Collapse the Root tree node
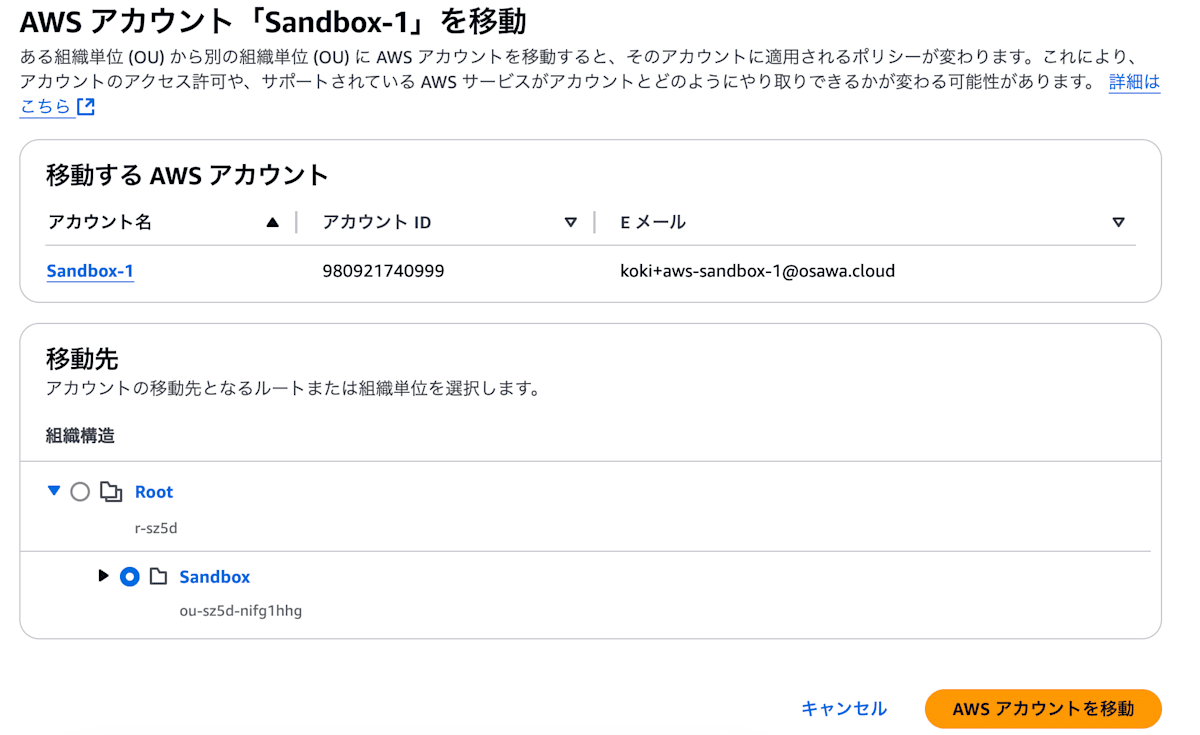1200x735 pixels. pyautogui.click(x=54, y=491)
